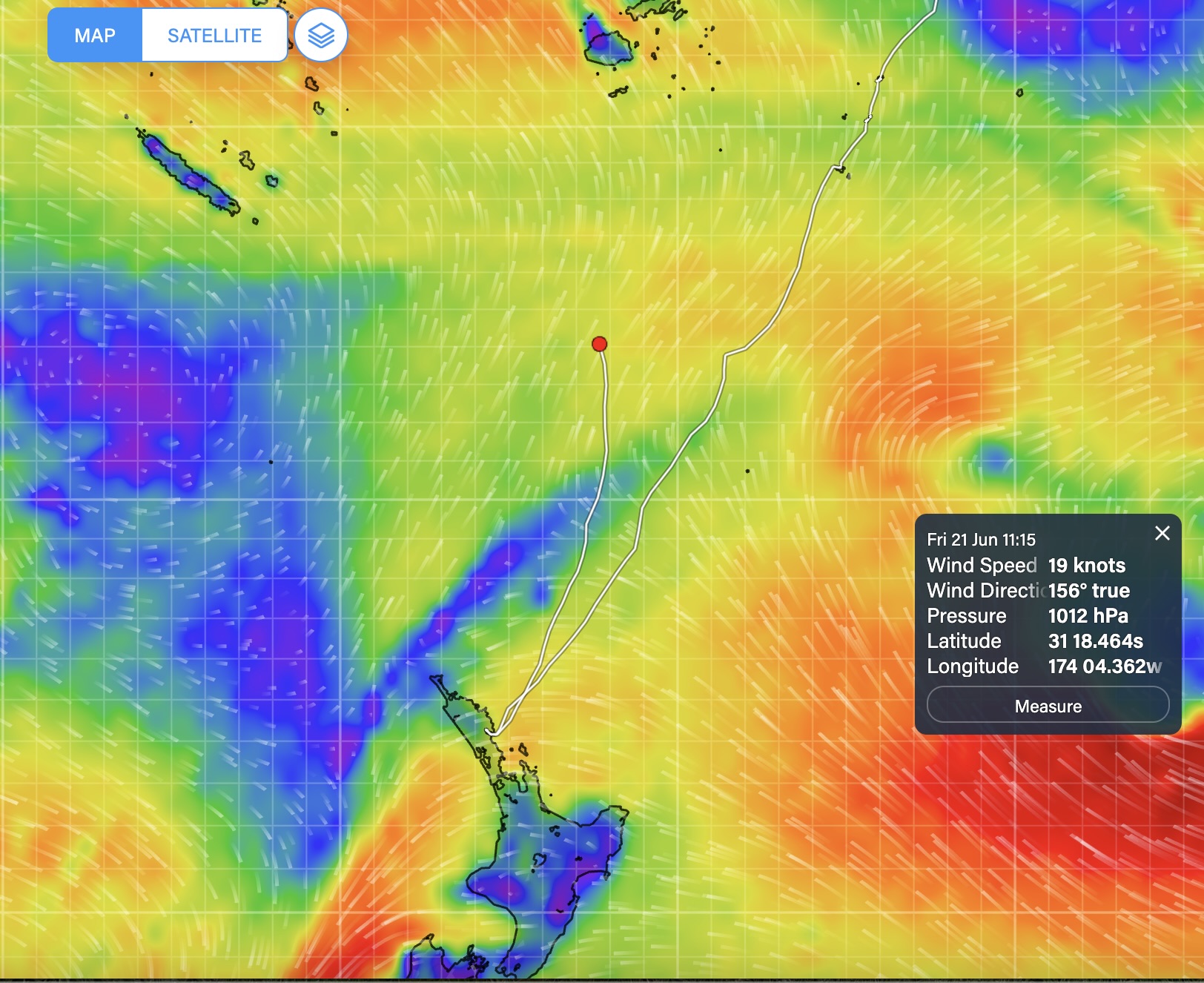Click the long New Caledonia island outline
Image resolution: width=1204 pixels, height=983 pixels.
(x=189, y=173)
